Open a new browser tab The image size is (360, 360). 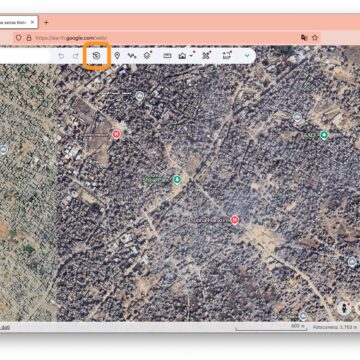click(46, 22)
